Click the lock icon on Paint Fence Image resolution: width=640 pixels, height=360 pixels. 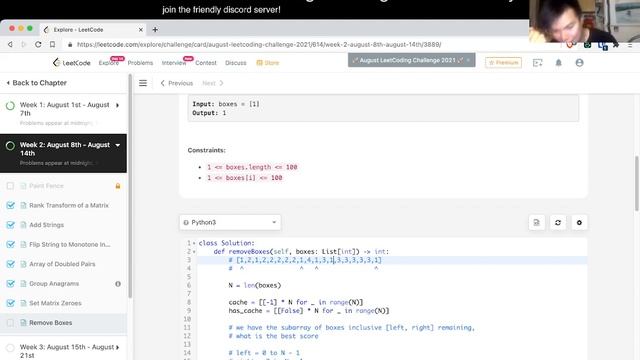[118, 186]
